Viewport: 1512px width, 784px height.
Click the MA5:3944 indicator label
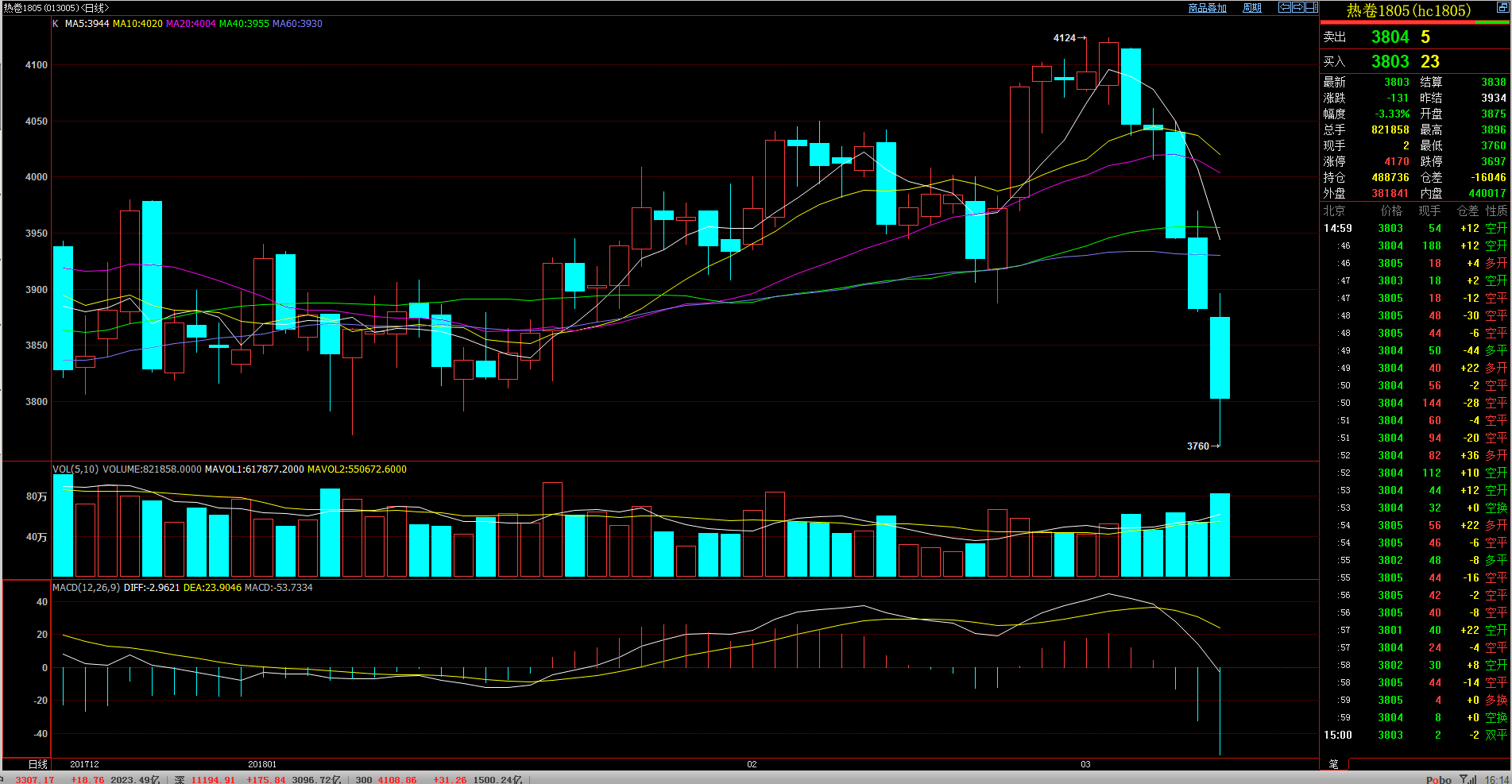pos(87,24)
